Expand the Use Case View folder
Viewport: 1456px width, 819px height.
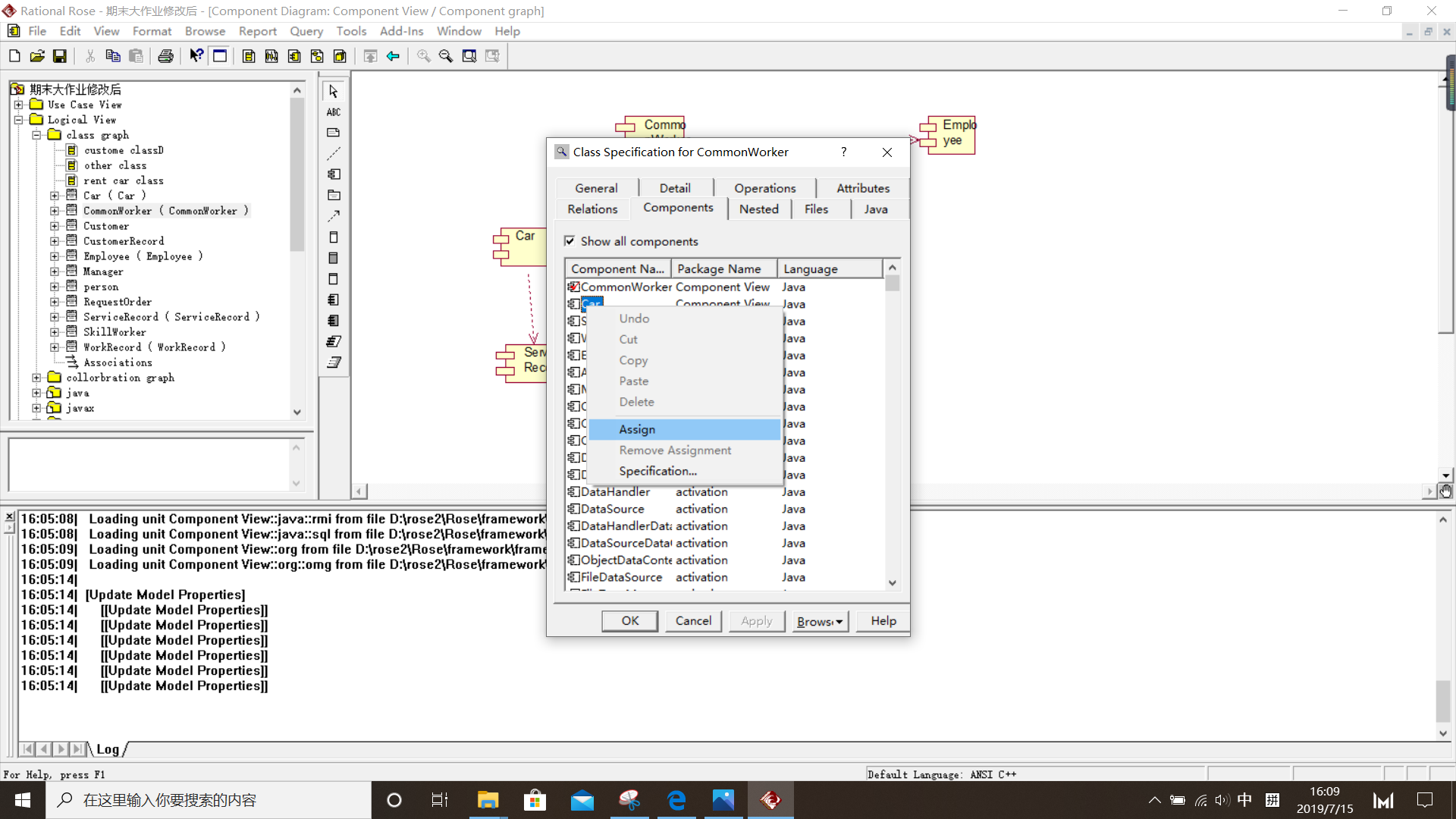pyautogui.click(x=18, y=105)
